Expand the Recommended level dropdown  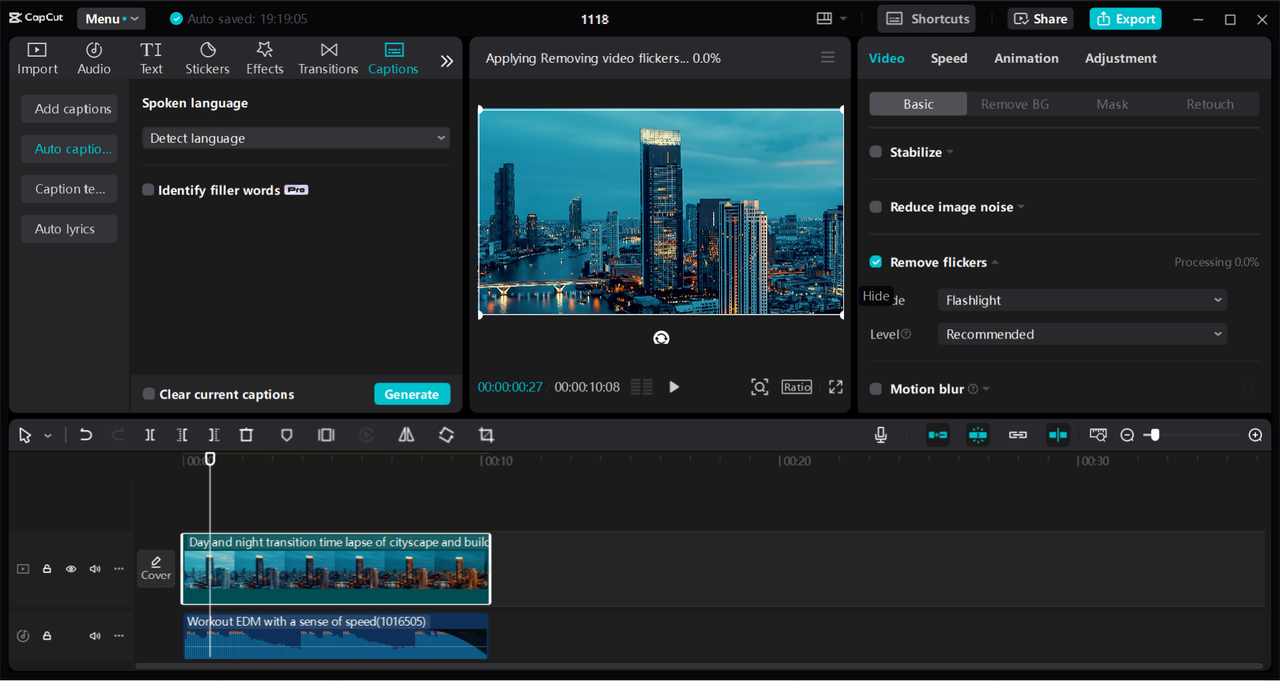[x=1082, y=334]
